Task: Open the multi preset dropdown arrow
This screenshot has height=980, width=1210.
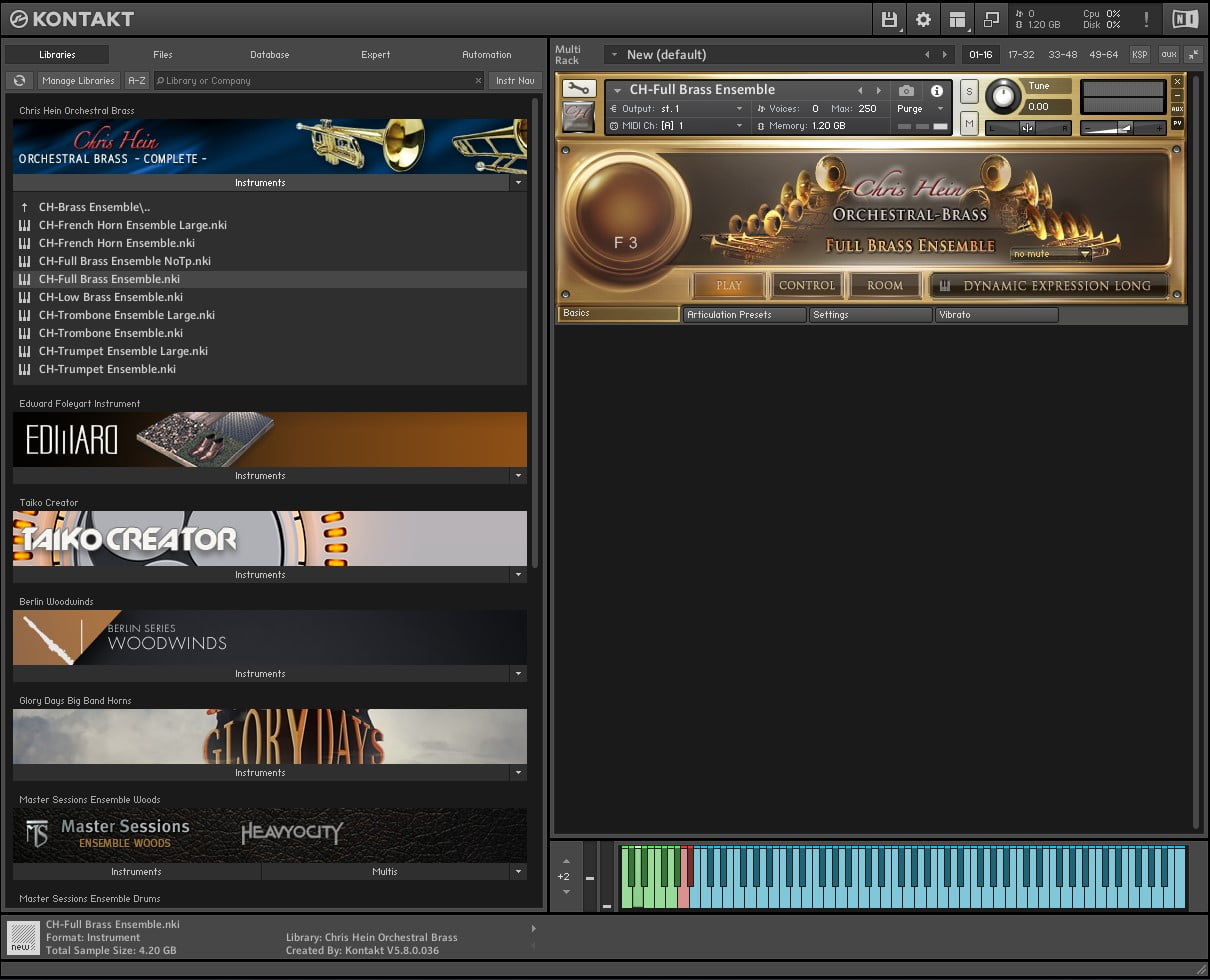Action: pos(614,55)
